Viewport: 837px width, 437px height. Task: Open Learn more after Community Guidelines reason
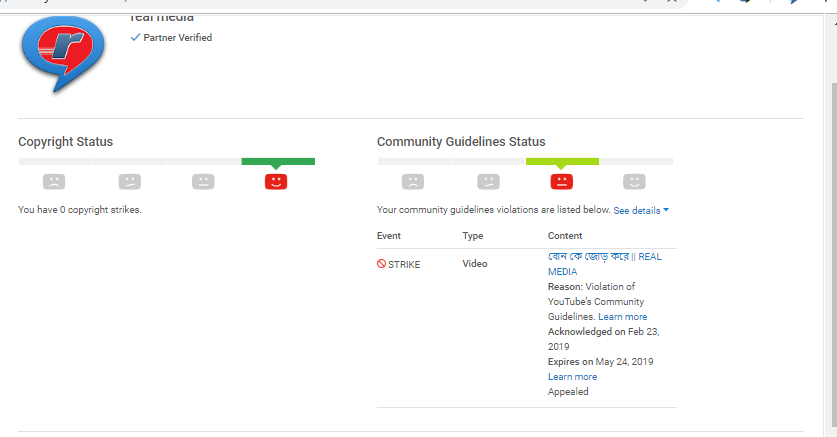click(622, 316)
